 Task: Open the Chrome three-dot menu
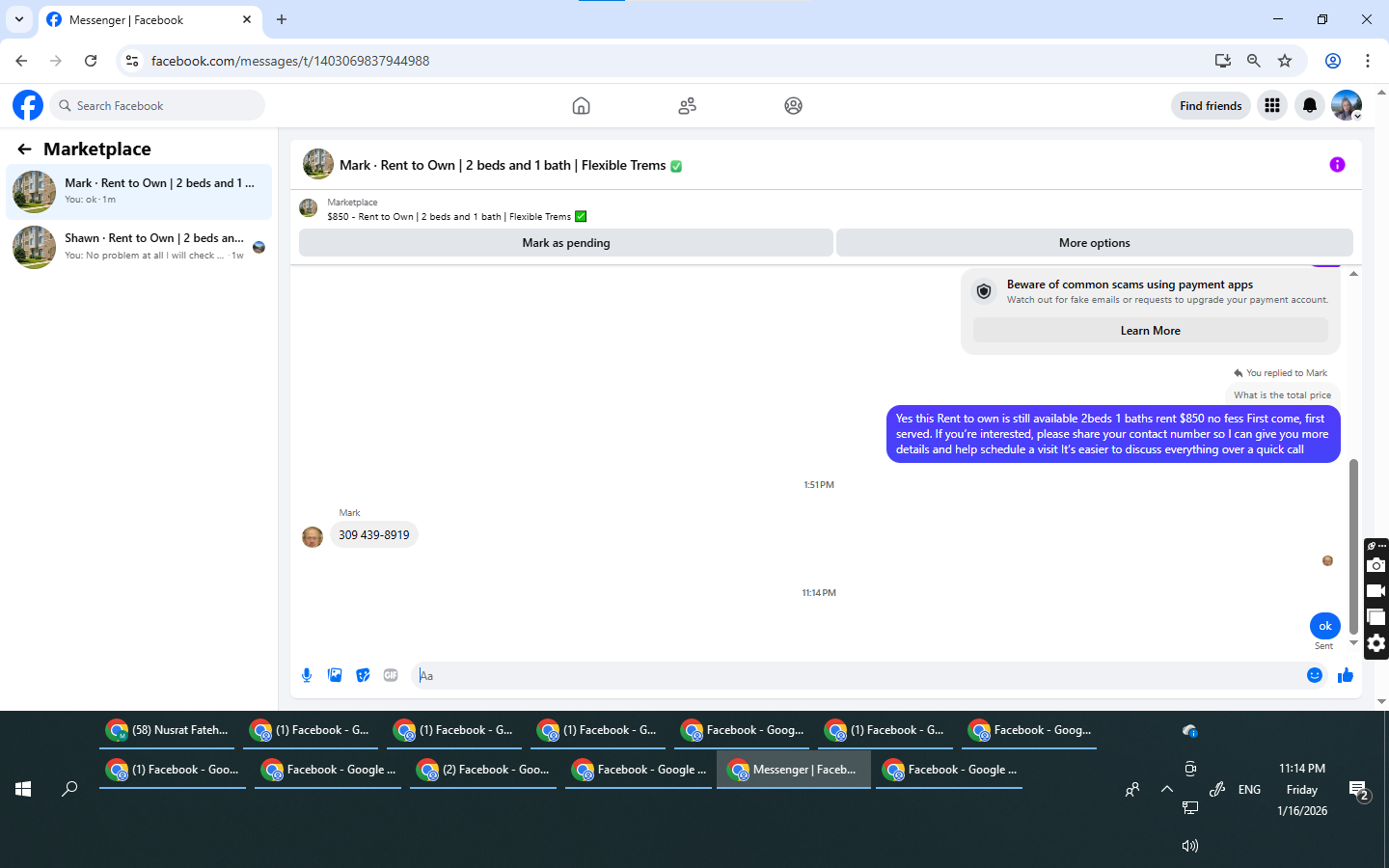coord(1368,61)
